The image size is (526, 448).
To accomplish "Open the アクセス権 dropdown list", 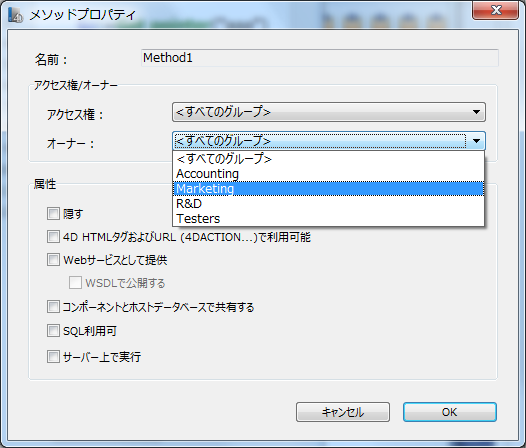I will [329, 112].
